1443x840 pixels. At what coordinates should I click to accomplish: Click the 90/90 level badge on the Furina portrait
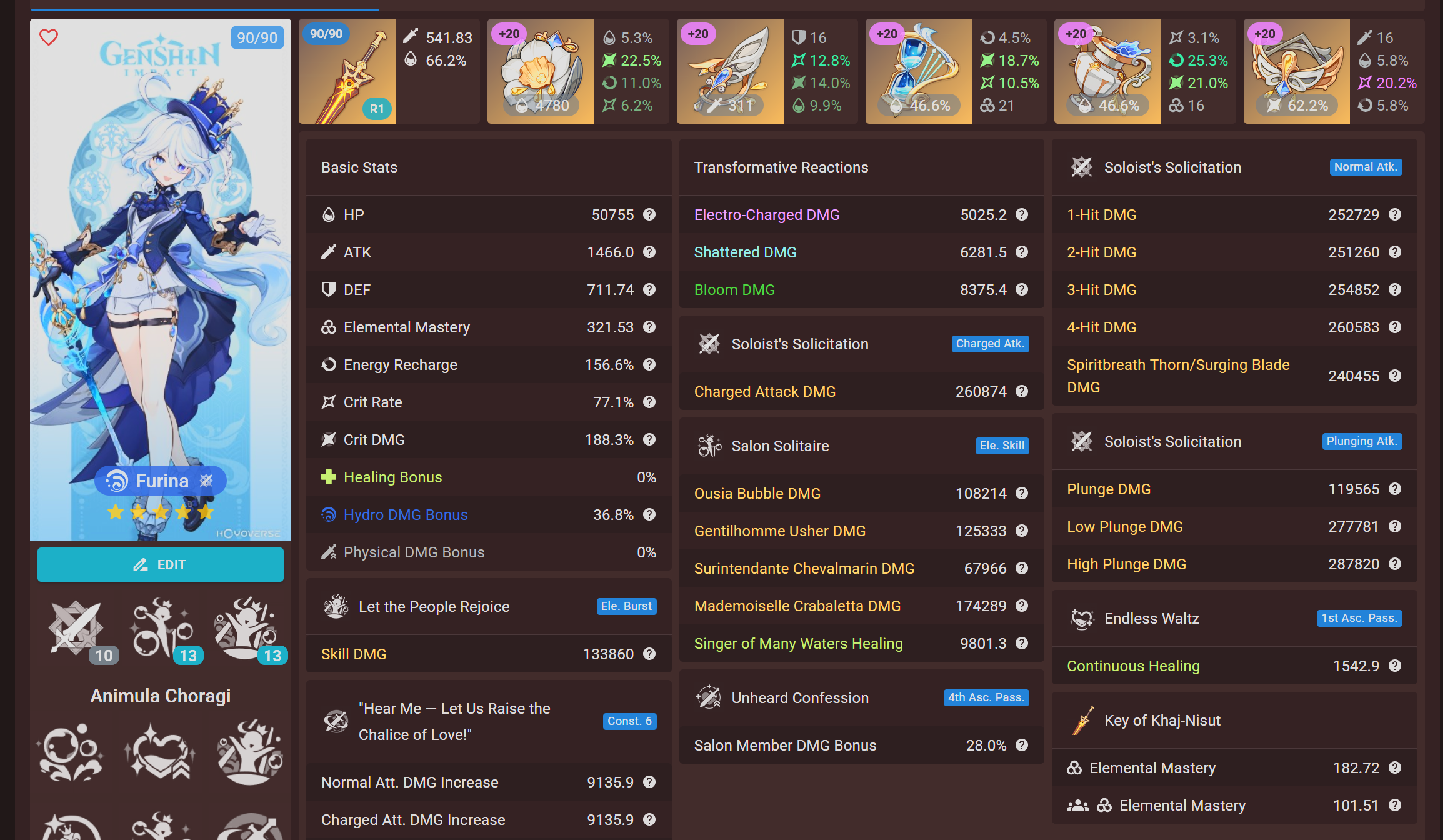pos(257,37)
